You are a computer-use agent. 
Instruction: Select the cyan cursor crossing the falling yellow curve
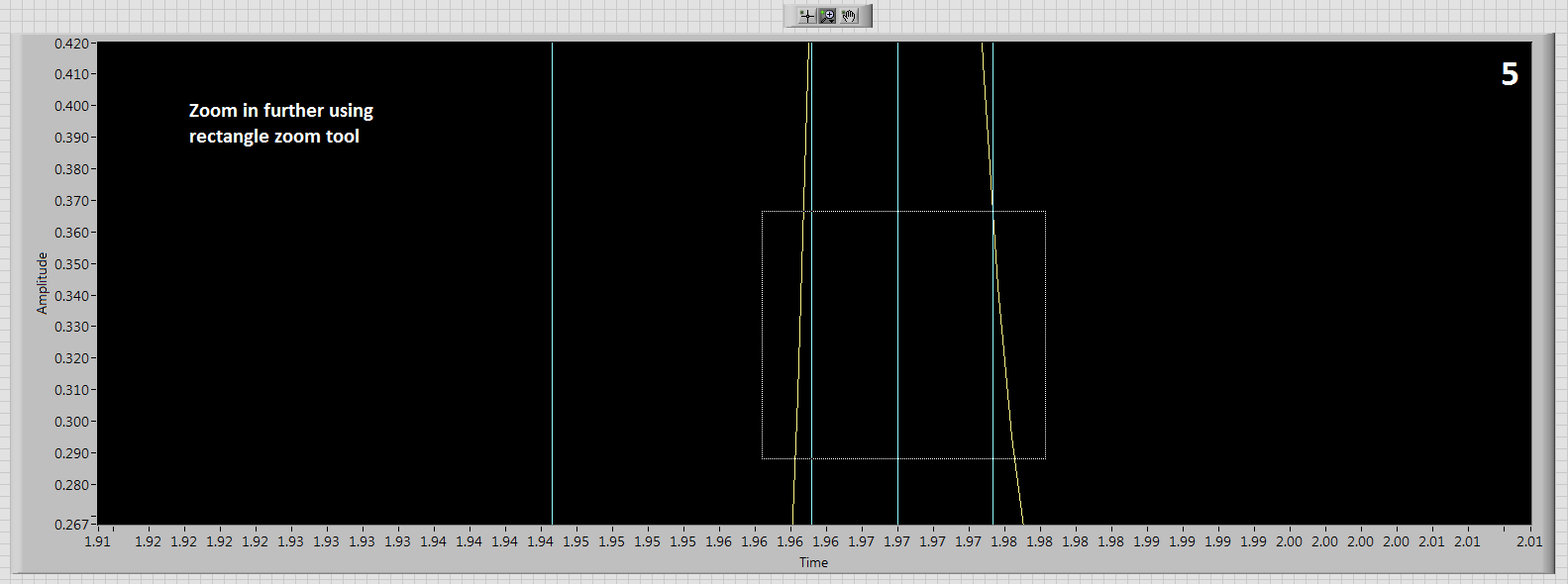click(x=993, y=283)
